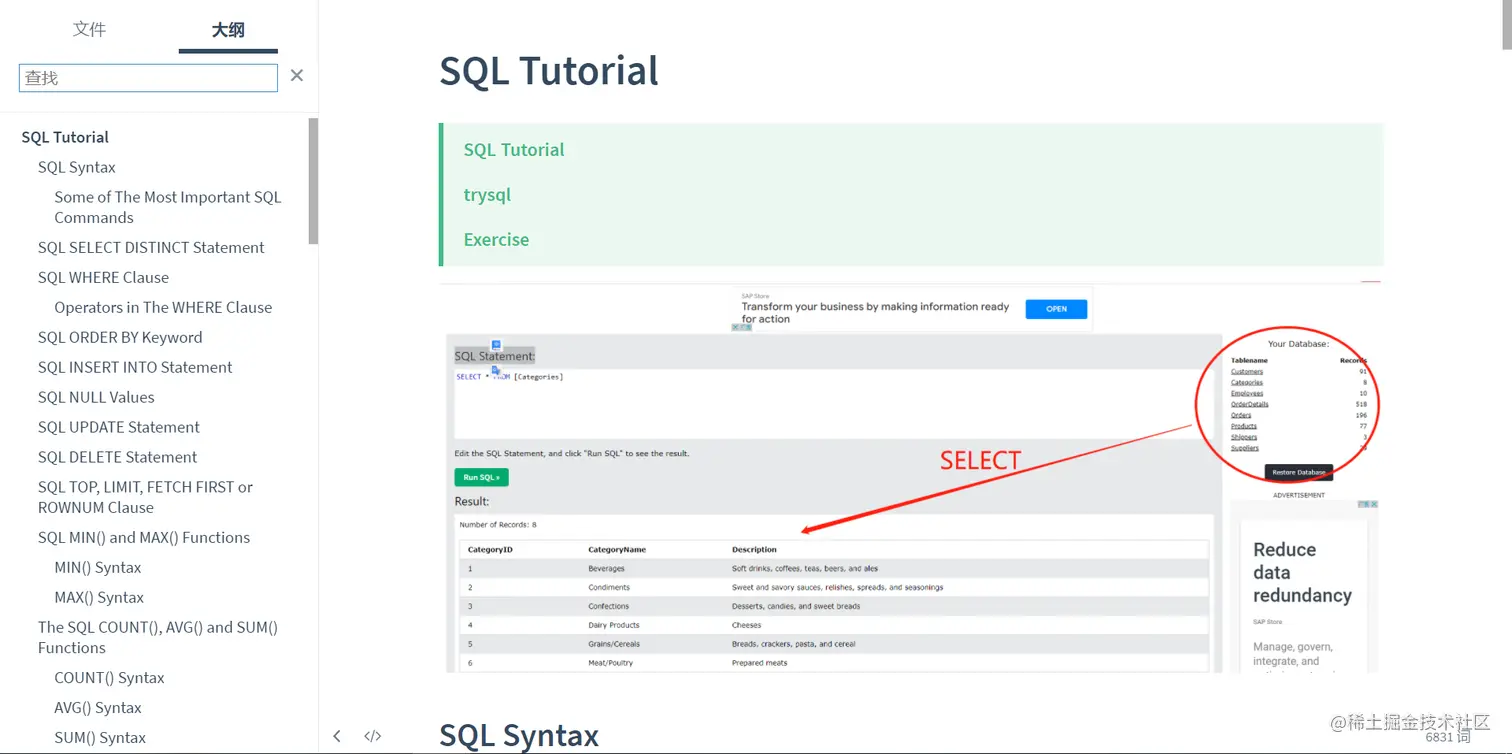Show word count details via 6831 词
The image size is (1512, 754).
[1448, 737]
